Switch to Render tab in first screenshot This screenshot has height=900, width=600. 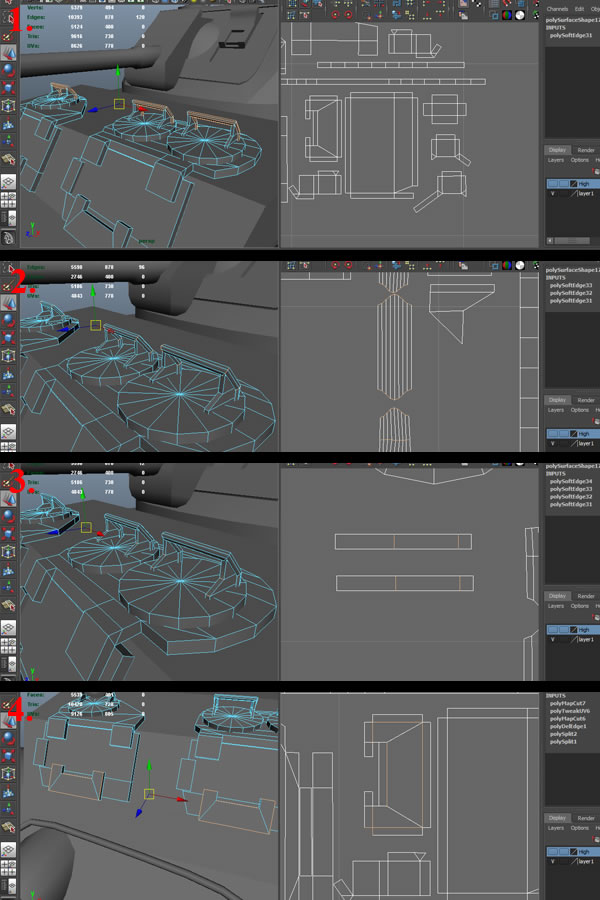coord(586,150)
